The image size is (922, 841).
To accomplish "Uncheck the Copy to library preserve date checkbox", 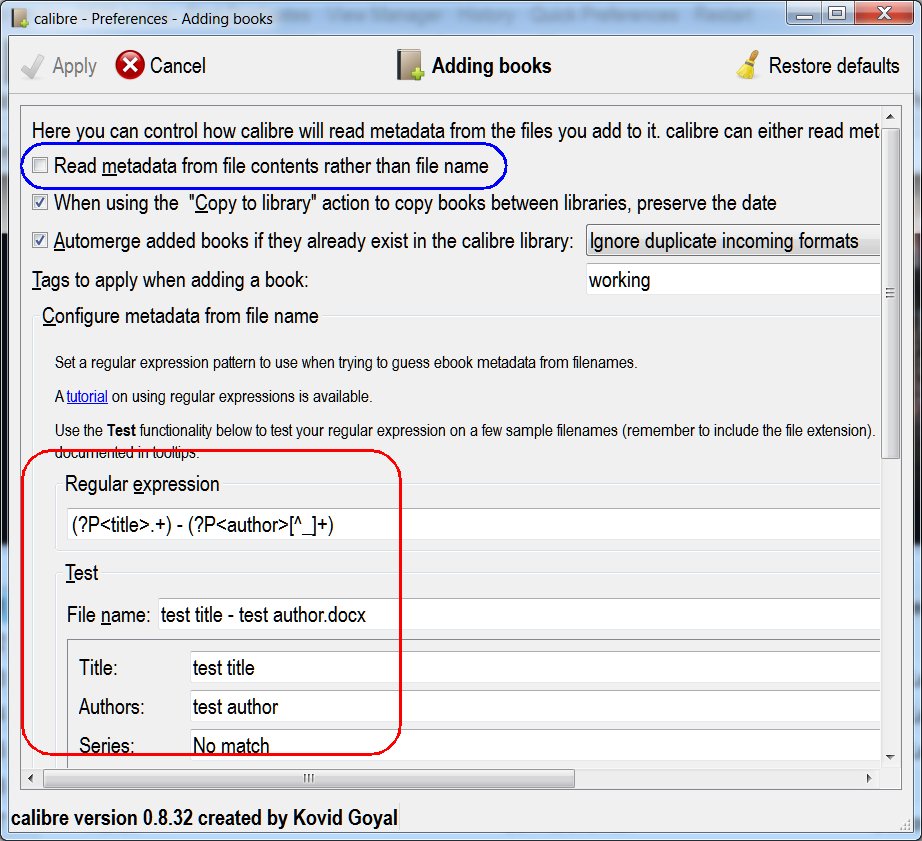I will click(40, 202).
